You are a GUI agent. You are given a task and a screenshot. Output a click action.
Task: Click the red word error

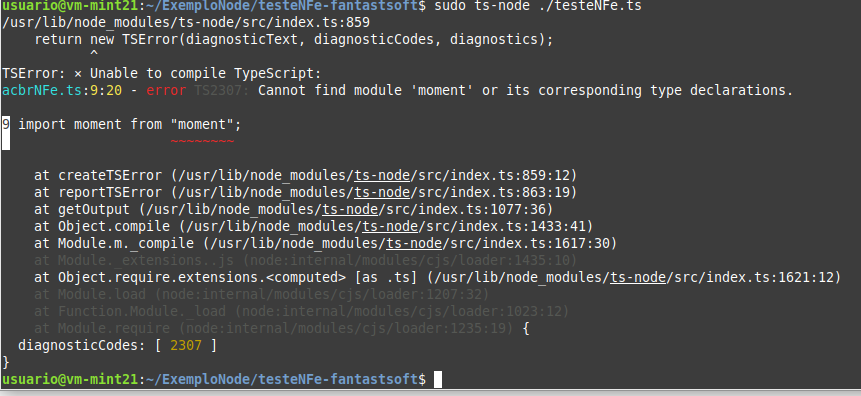[x=166, y=90]
